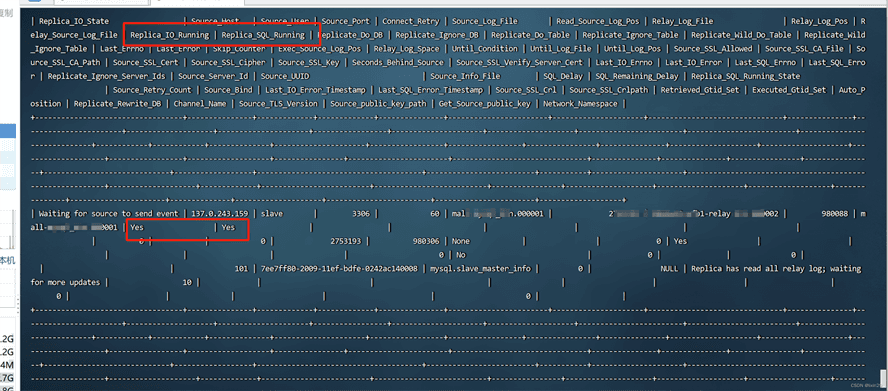Image resolution: width=888 pixels, height=391 pixels.
Task: Click the Replica_IO_State column header
Action: click(74, 21)
